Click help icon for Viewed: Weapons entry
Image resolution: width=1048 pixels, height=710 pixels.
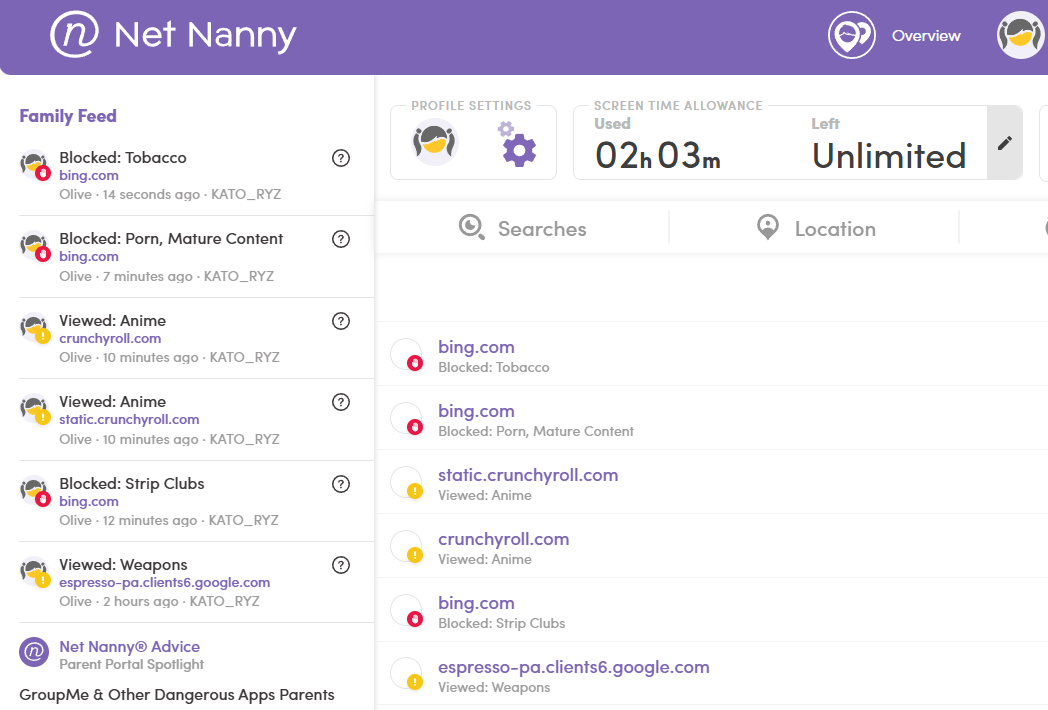(x=341, y=565)
